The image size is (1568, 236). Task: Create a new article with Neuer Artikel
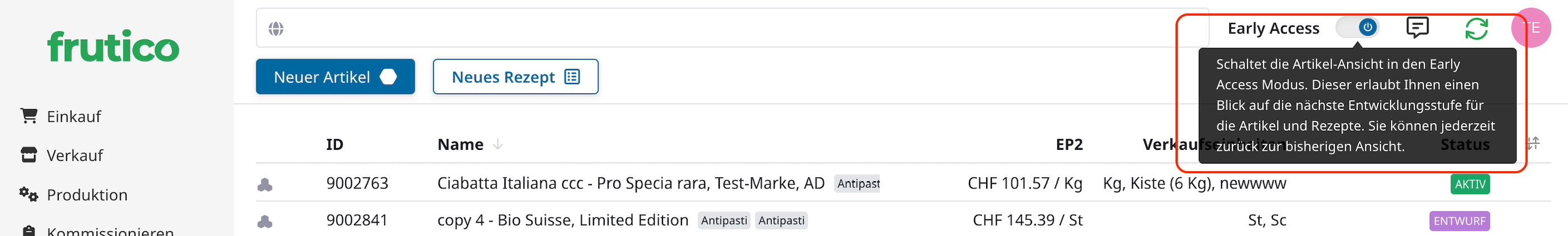[x=335, y=77]
